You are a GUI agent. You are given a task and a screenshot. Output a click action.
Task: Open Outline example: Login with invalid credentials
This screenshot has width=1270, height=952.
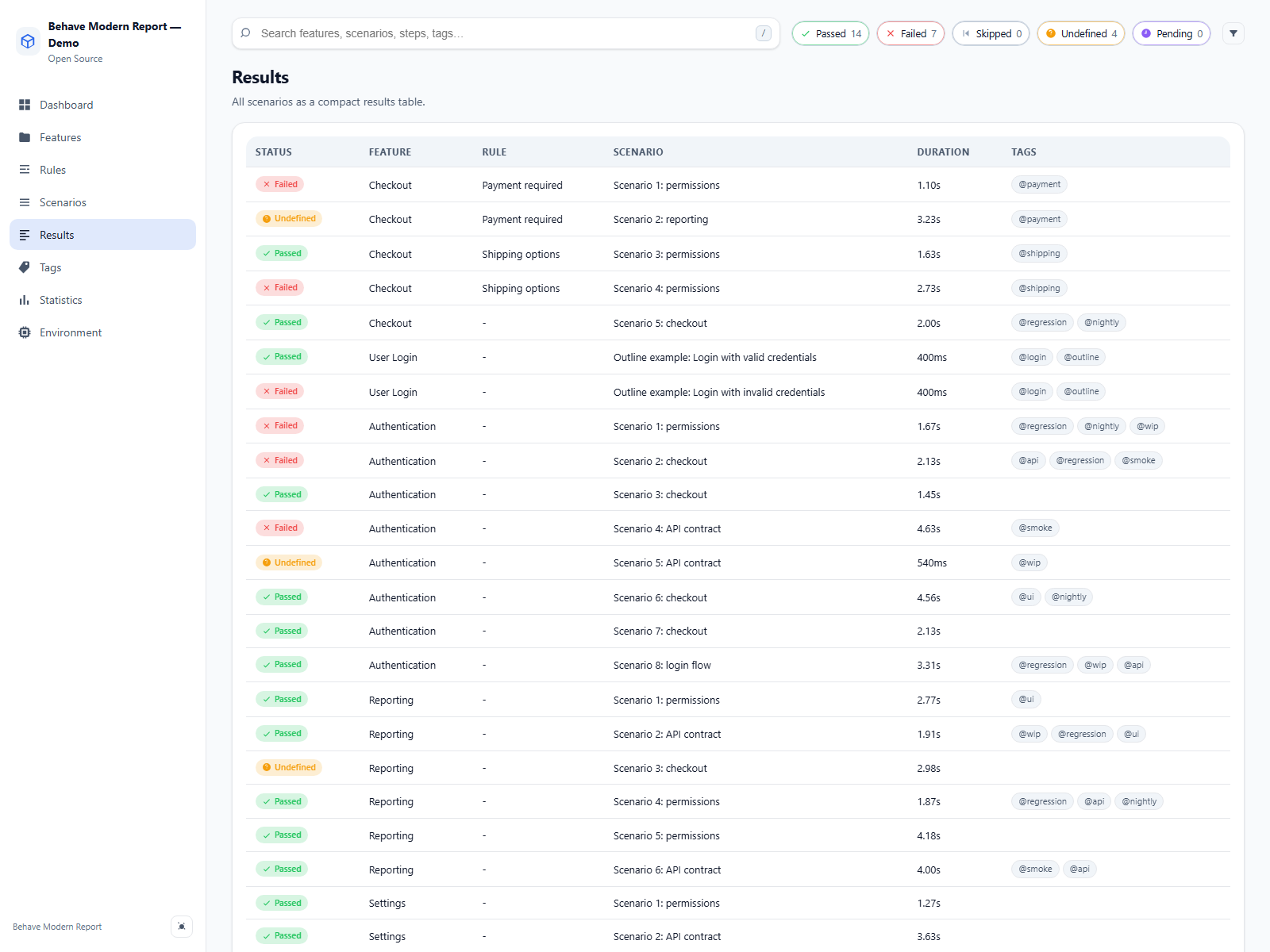[718, 392]
